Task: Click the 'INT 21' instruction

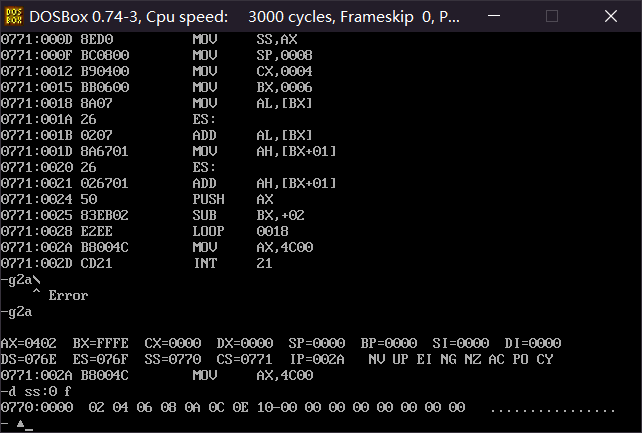Action: pos(233,263)
